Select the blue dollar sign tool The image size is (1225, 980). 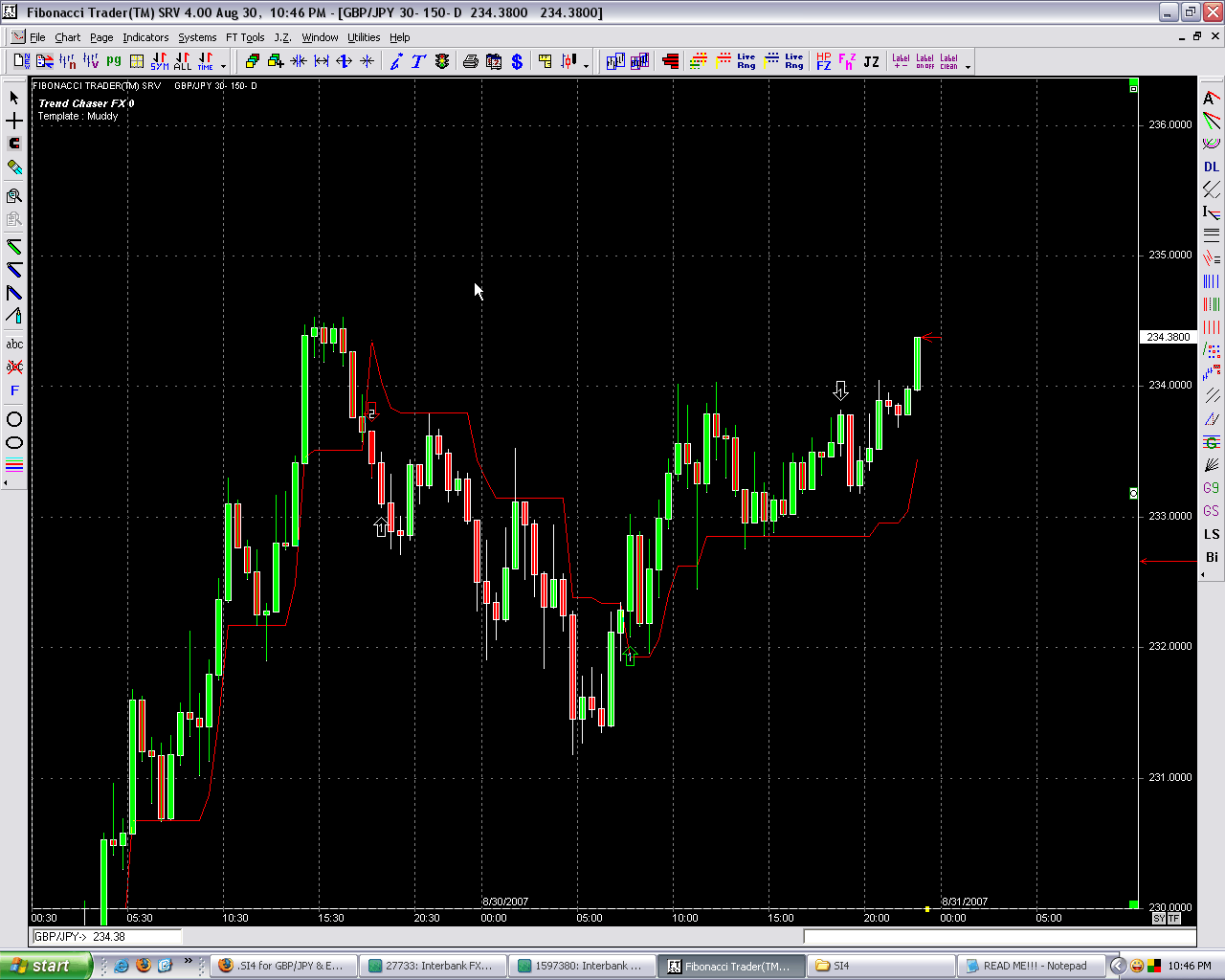[517, 61]
